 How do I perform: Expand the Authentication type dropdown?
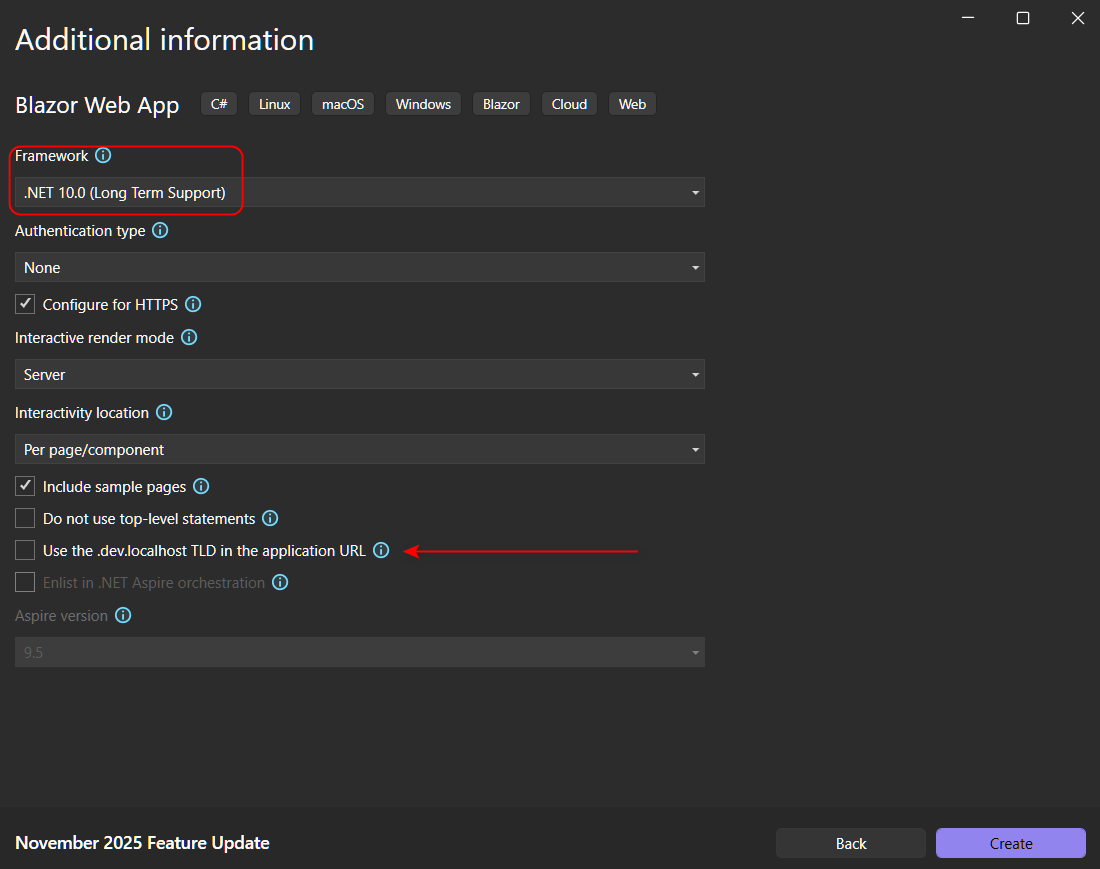(x=360, y=268)
